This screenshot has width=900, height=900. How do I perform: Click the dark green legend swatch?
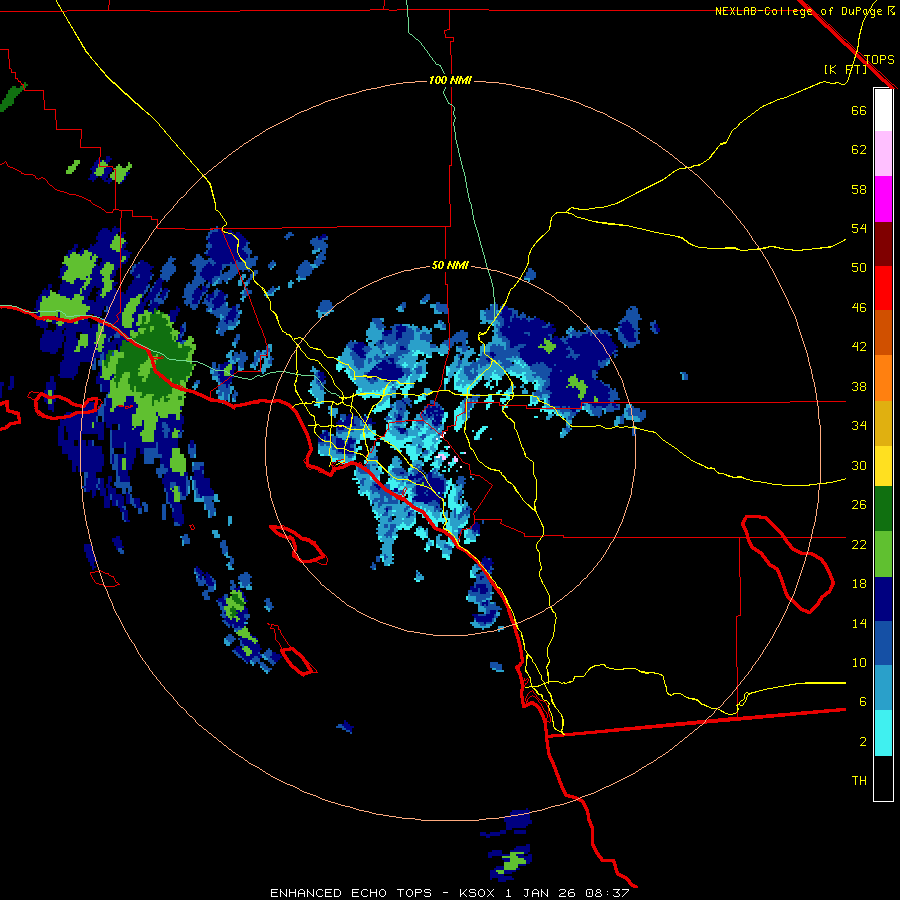(883, 509)
